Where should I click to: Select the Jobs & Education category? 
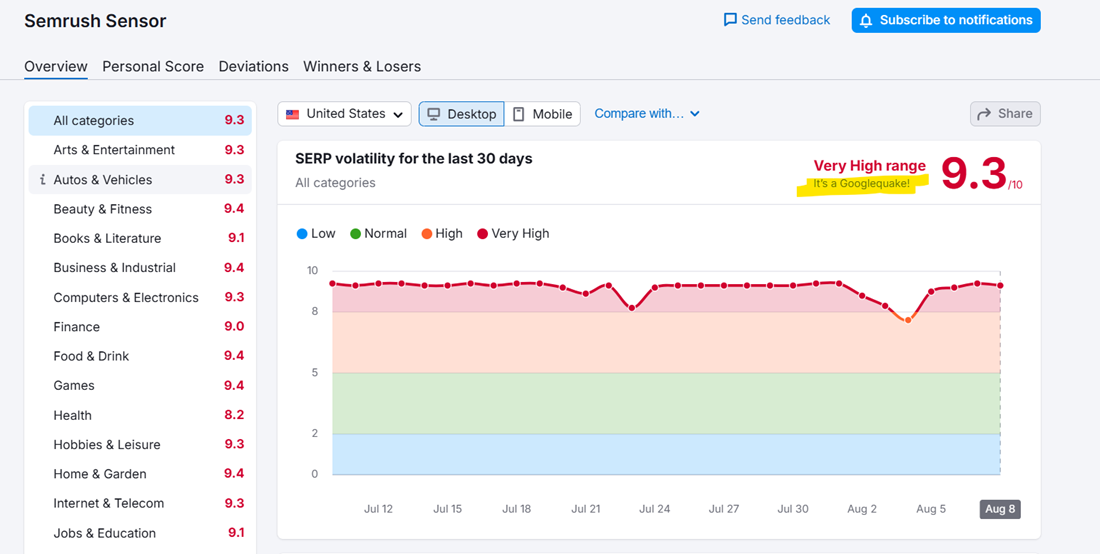pyautogui.click(x=140, y=533)
